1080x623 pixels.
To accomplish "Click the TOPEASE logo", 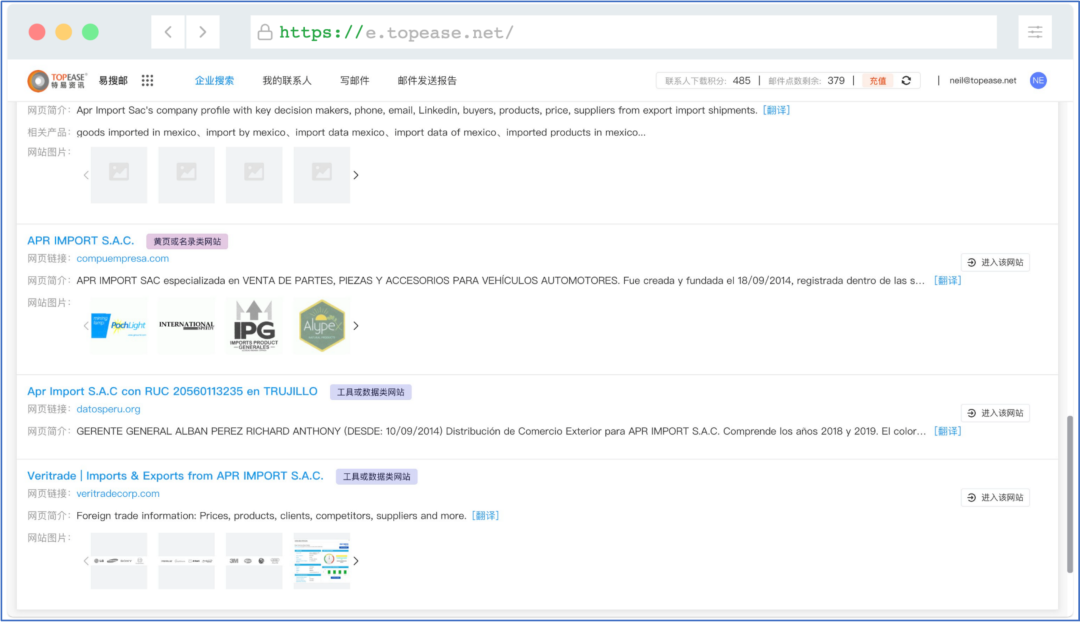I will 57,81.
